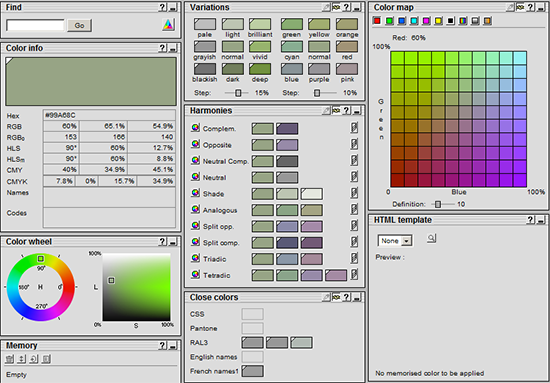Image resolution: width=550 pixels, height=383 pixels.
Task: Pick the pale variation swatch
Action: pyautogui.click(x=205, y=24)
